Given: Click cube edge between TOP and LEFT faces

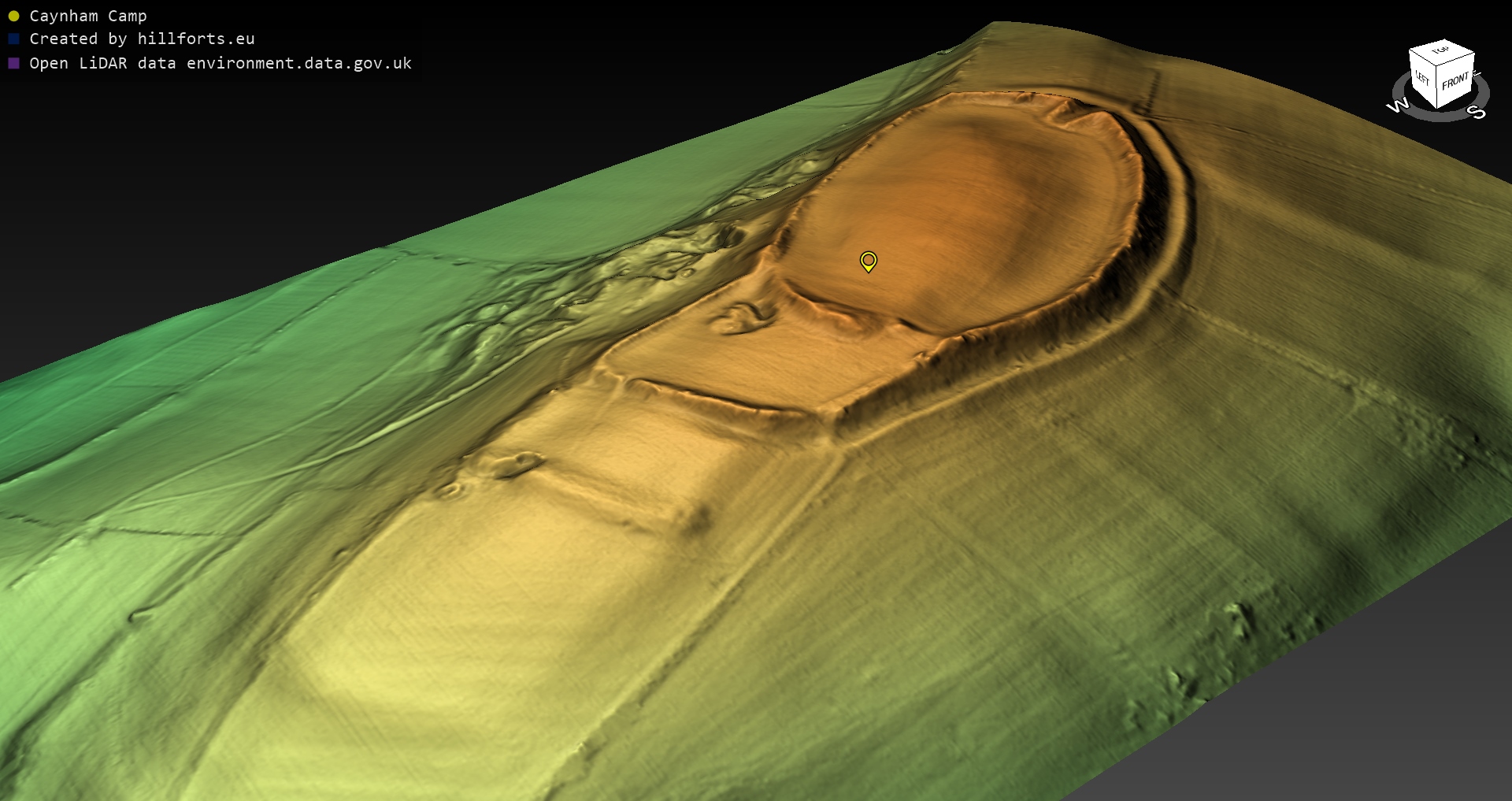Looking at the screenshot, I should (1422, 58).
